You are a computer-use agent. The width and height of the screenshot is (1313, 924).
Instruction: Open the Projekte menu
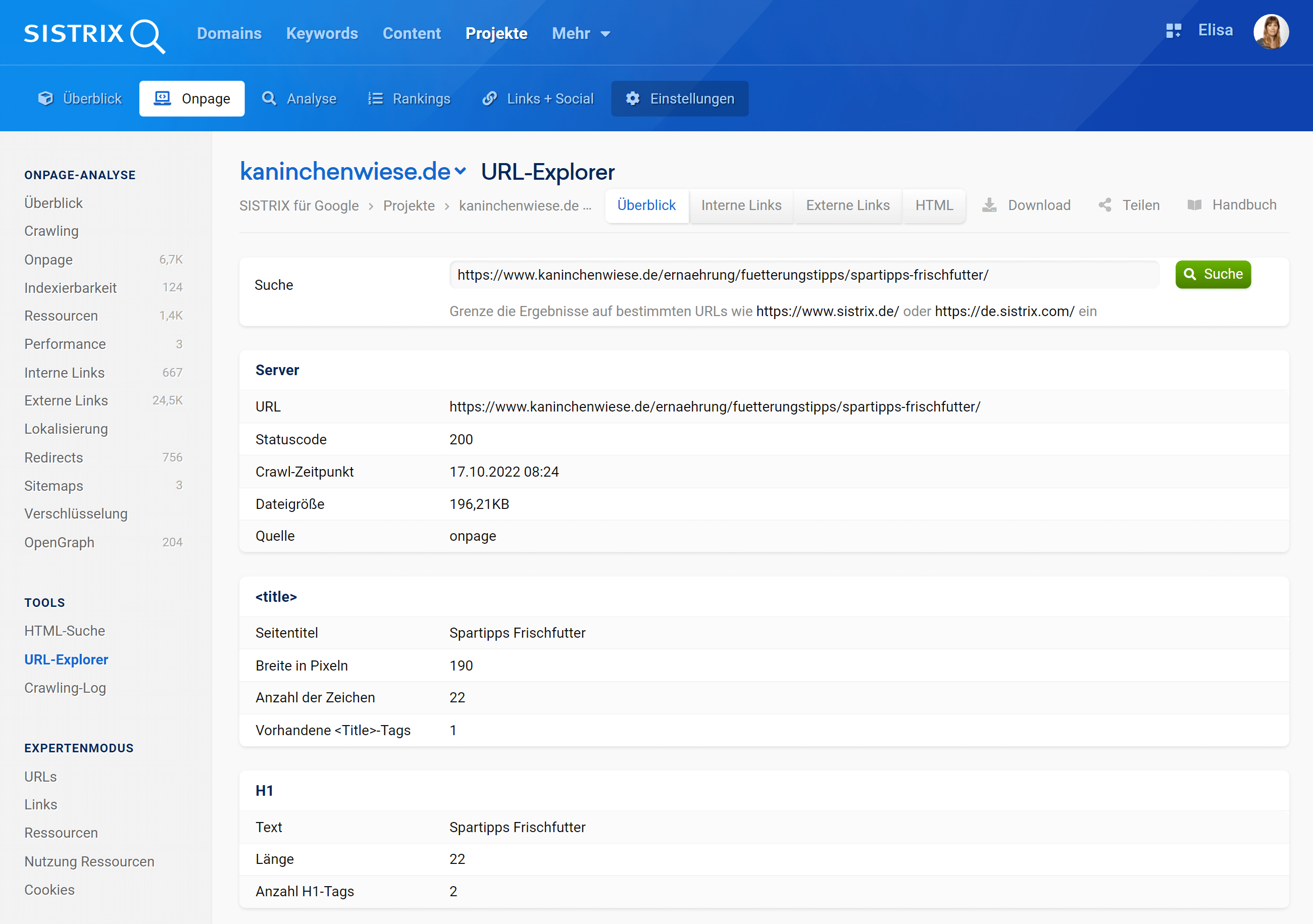[x=496, y=34]
